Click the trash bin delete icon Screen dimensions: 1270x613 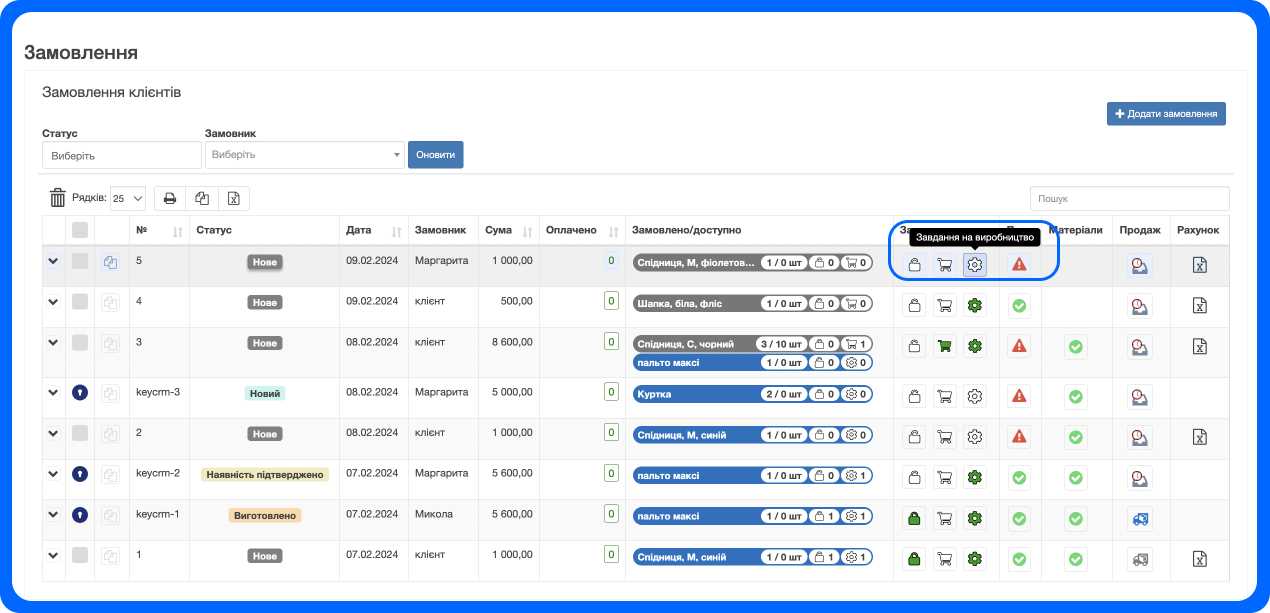[58, 198]
